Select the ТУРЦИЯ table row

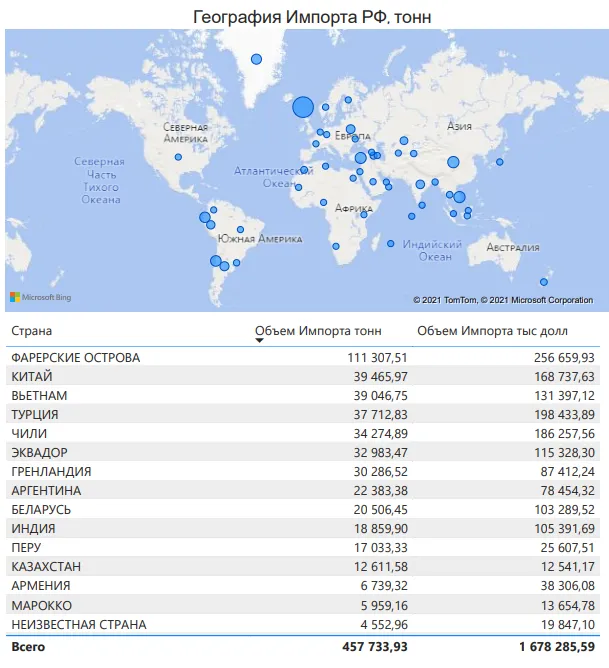pyautogui.click(x=34, y=414)
